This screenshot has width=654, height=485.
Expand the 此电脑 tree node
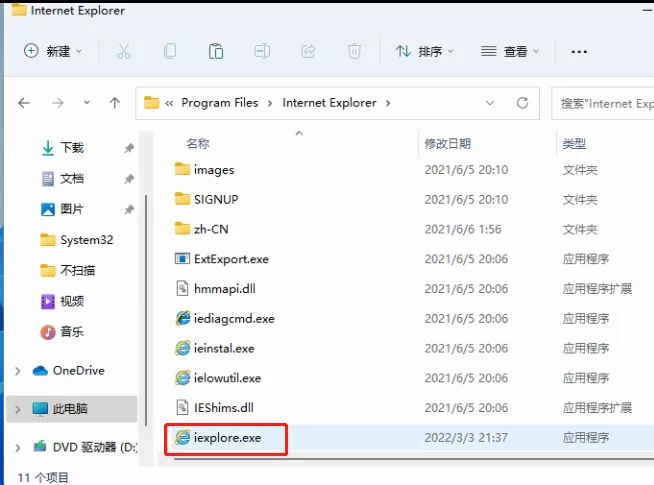point(18,409)
